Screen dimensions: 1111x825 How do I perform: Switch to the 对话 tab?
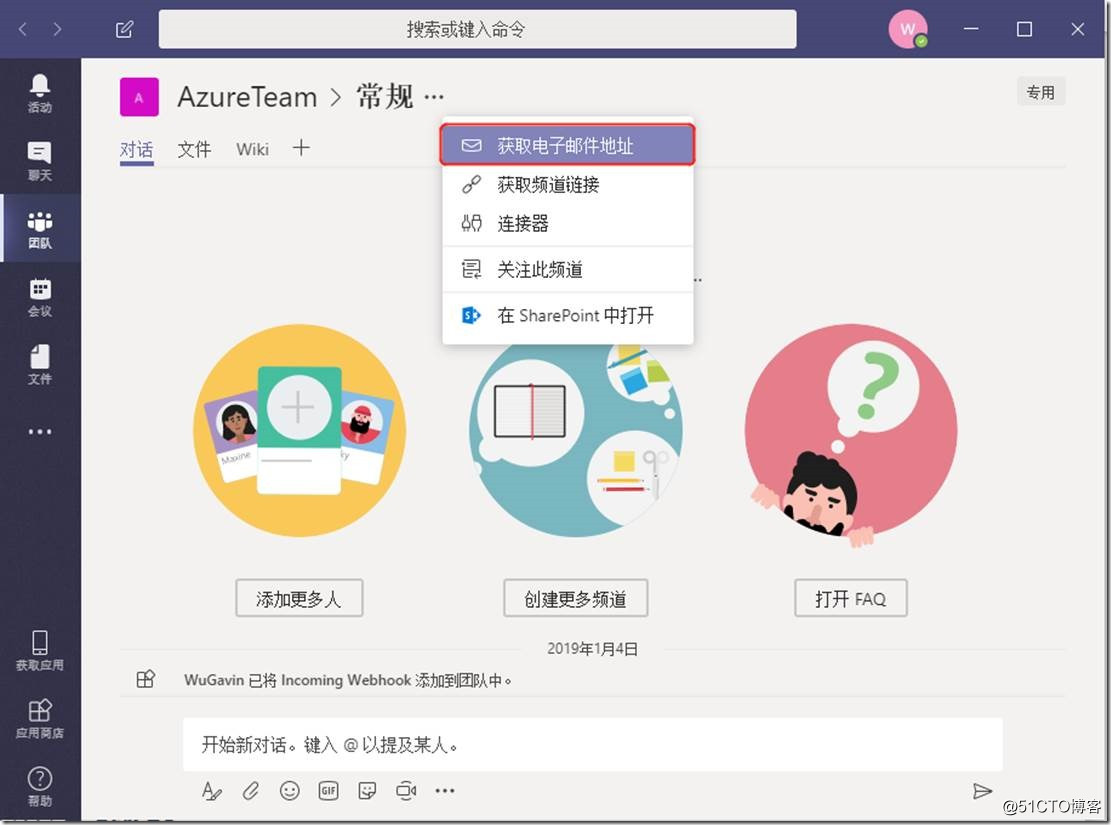tap(136, 150)
